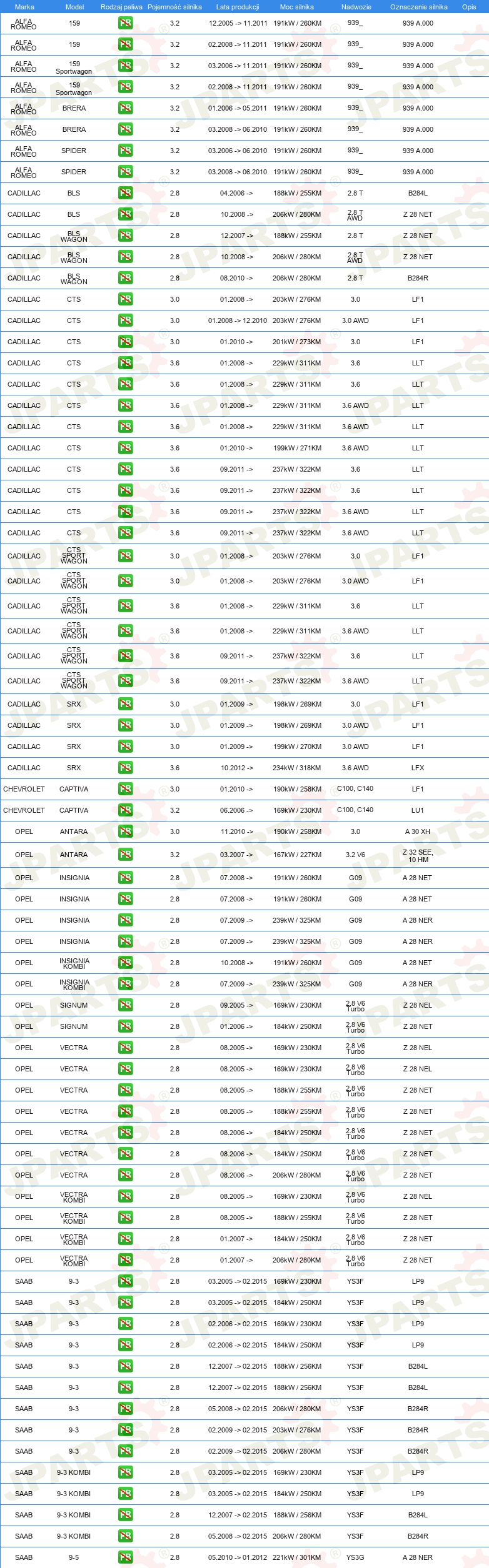This screenshot has width=489, height=1568.
Task: Select date cell '05.2010 -> 01.2012'
Action: (x=238, y=1557)
